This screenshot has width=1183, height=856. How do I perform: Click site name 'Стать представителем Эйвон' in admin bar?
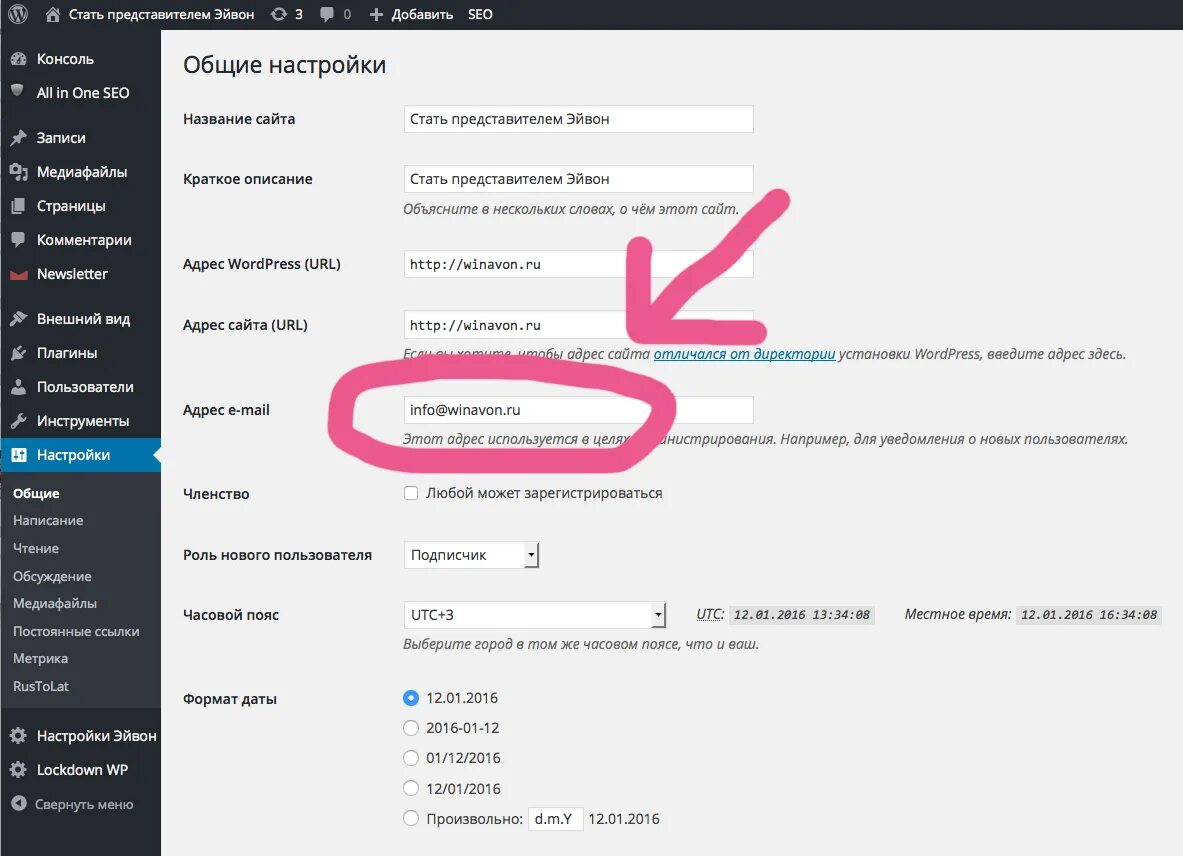pyautogui.click(x=161, y=14)
